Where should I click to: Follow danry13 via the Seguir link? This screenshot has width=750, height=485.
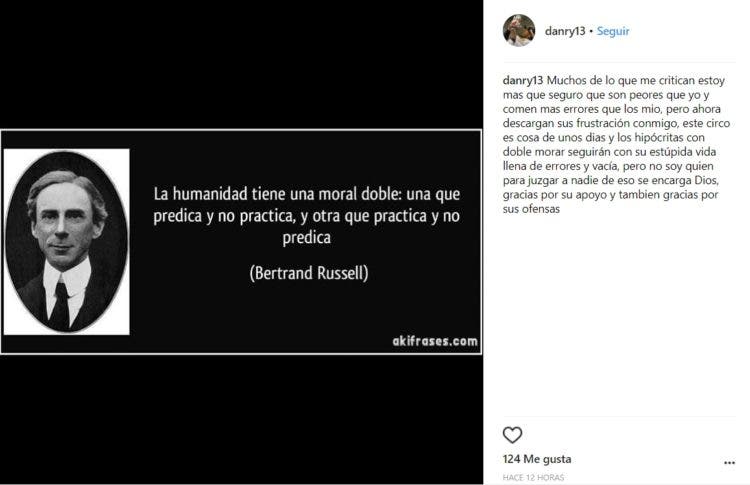[x=613, y=31]
